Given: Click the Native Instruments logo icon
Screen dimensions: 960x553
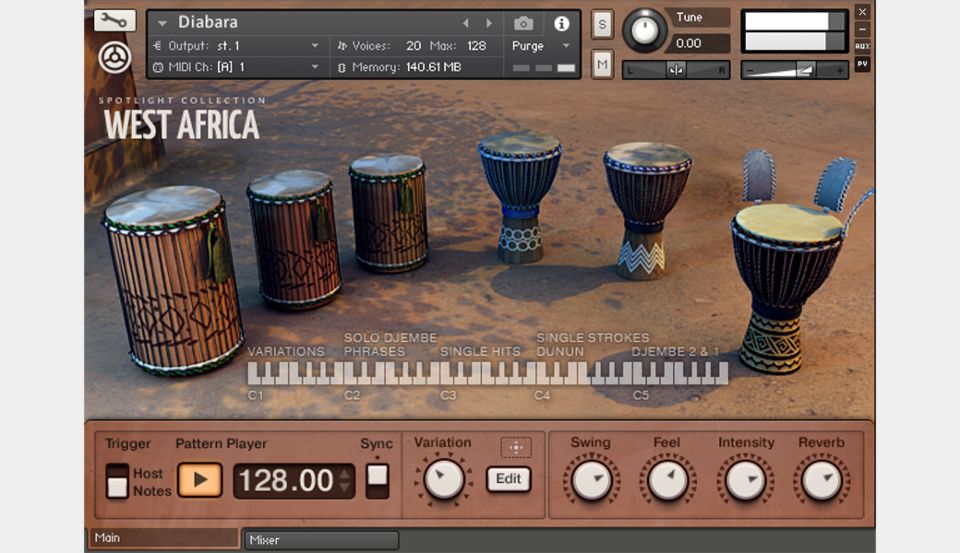Looking at the screenshot, I should pyautogui.click(x=115, y=59).
